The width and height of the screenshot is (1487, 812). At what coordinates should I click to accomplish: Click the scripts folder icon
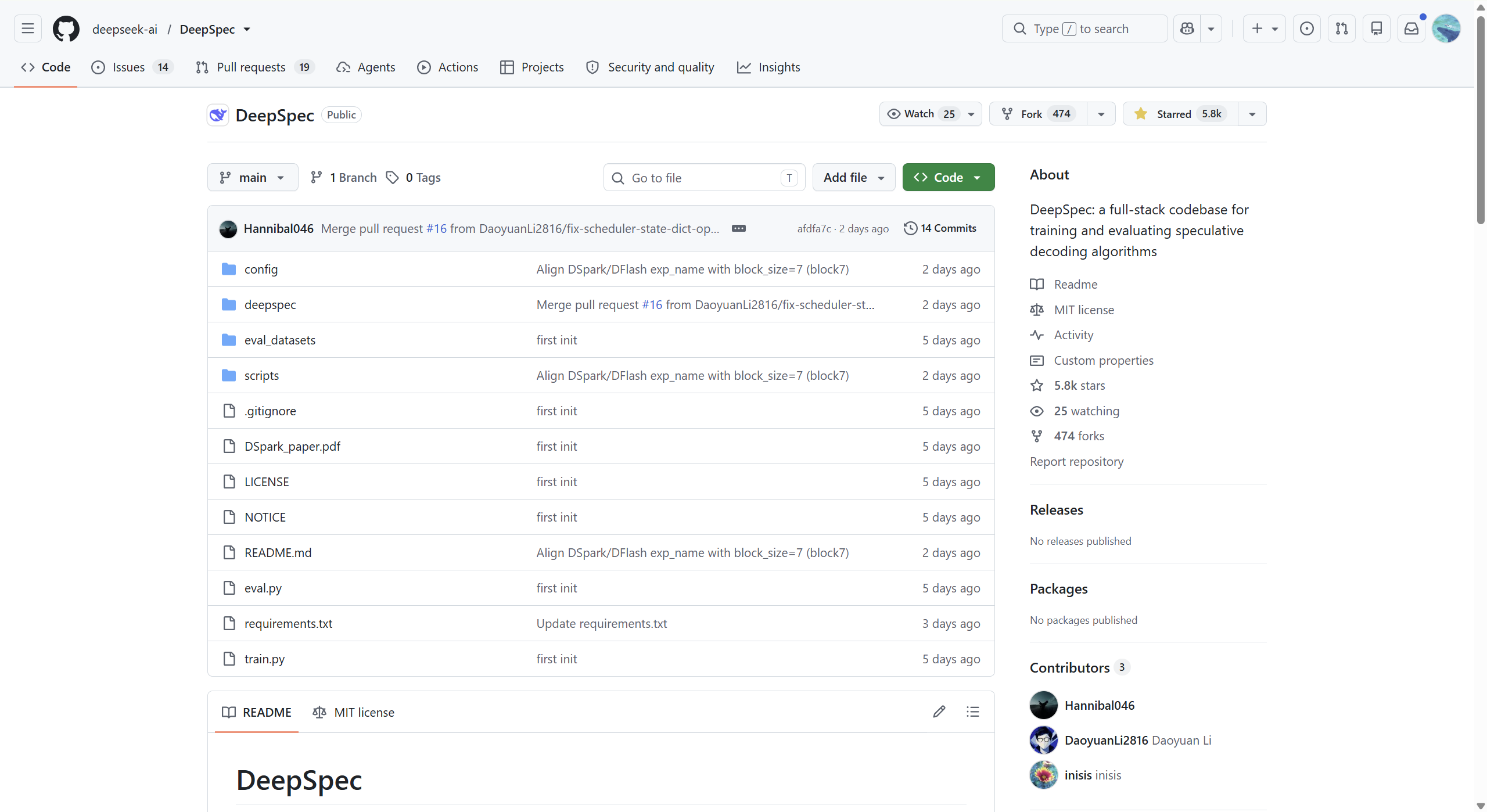[x=229, y=375]
